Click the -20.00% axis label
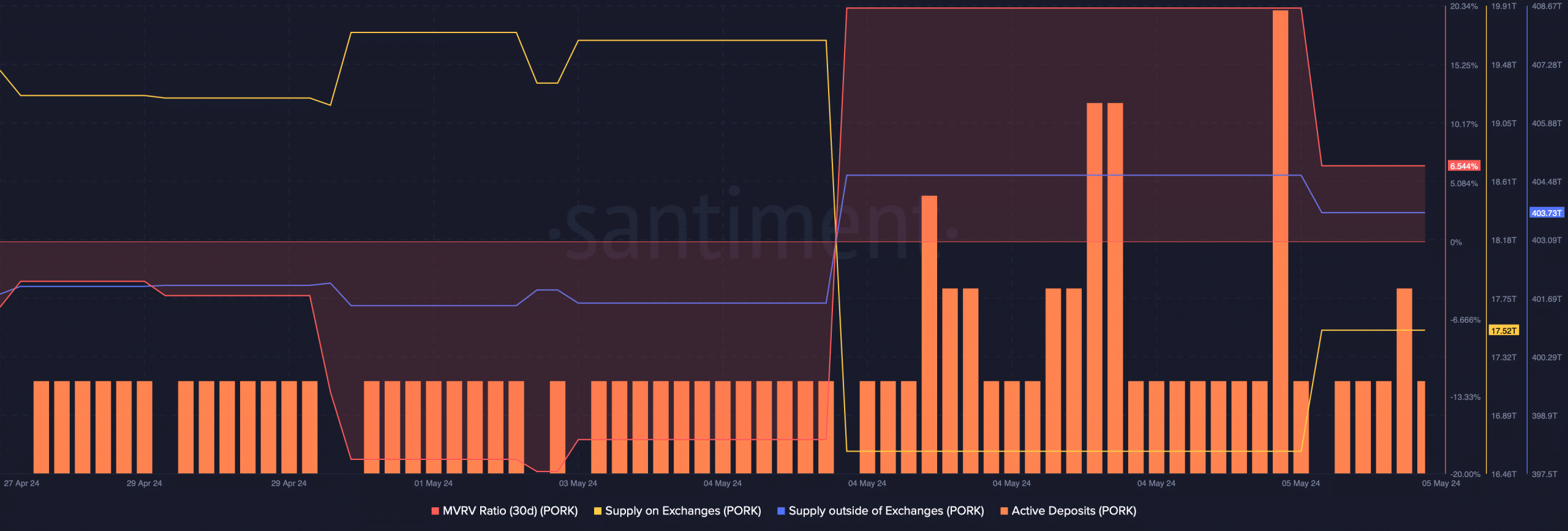Image resolution: width=1568 pixels, height=531 pixels. coord(1465,474)
